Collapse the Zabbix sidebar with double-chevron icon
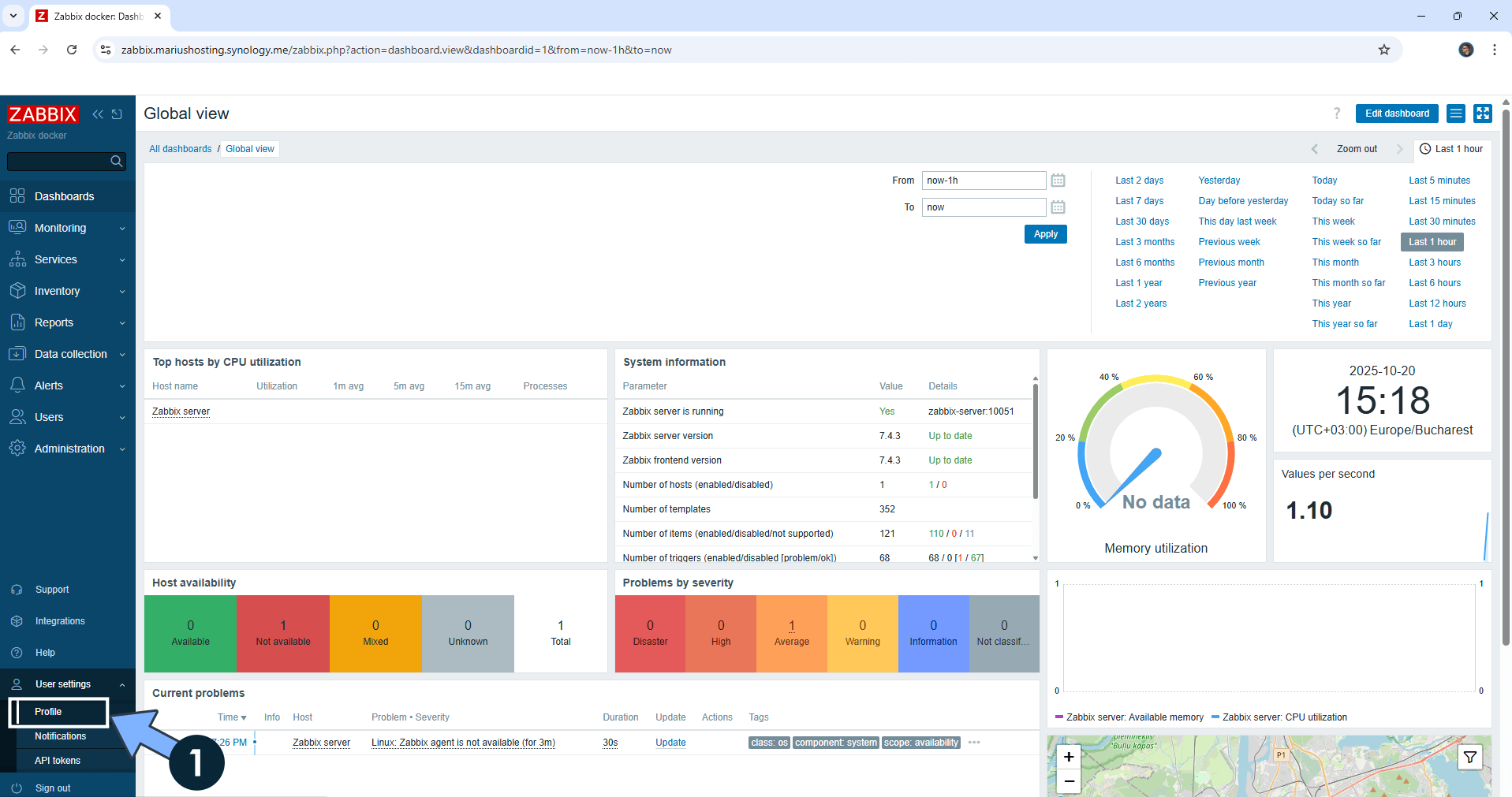This screenshot has height=797, width=1512. pos(98,114)
